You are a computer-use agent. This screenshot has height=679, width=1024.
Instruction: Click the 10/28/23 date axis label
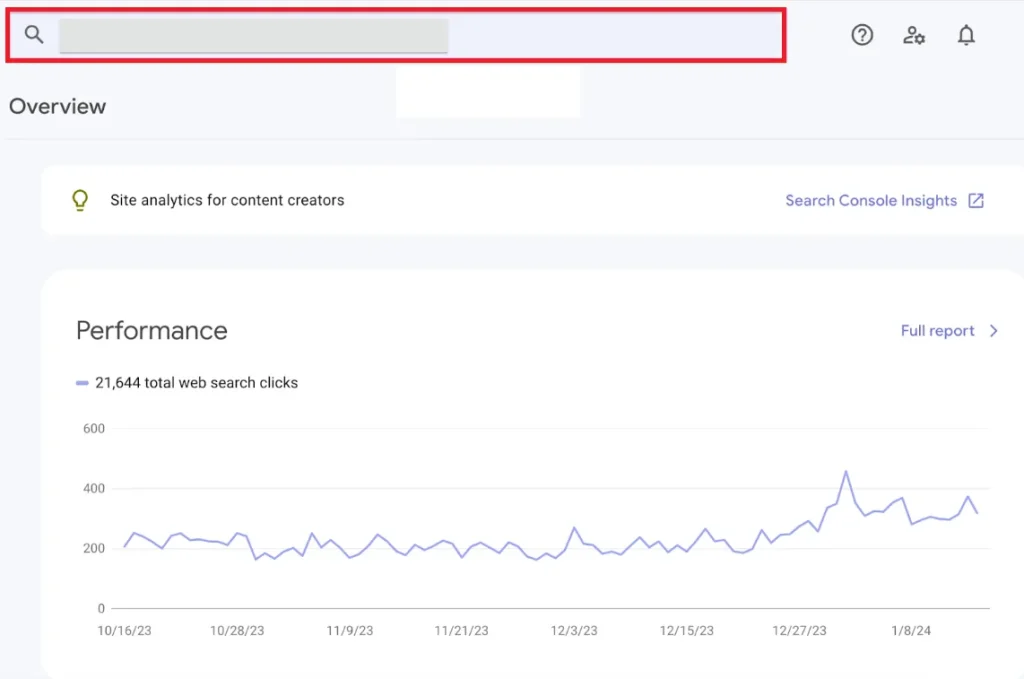pos(237,631)
